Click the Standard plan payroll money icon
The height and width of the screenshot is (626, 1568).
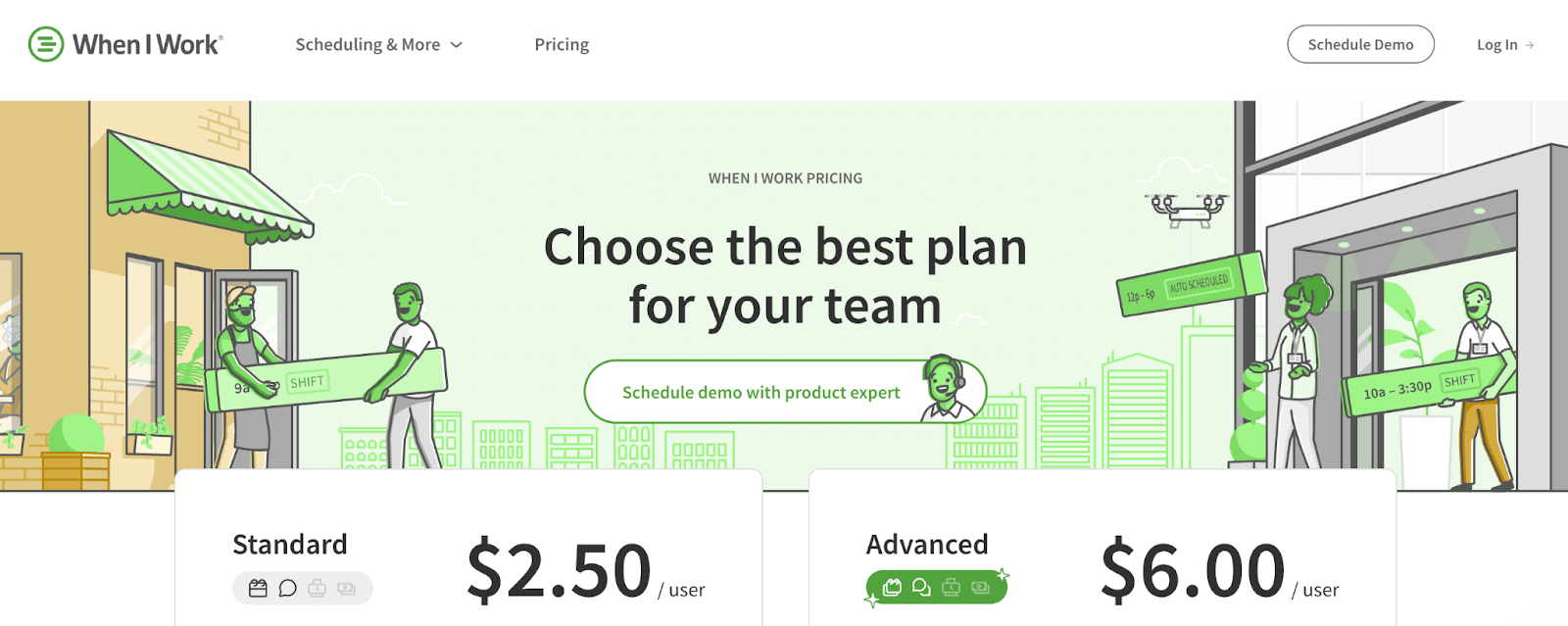(x=346, y=588)
